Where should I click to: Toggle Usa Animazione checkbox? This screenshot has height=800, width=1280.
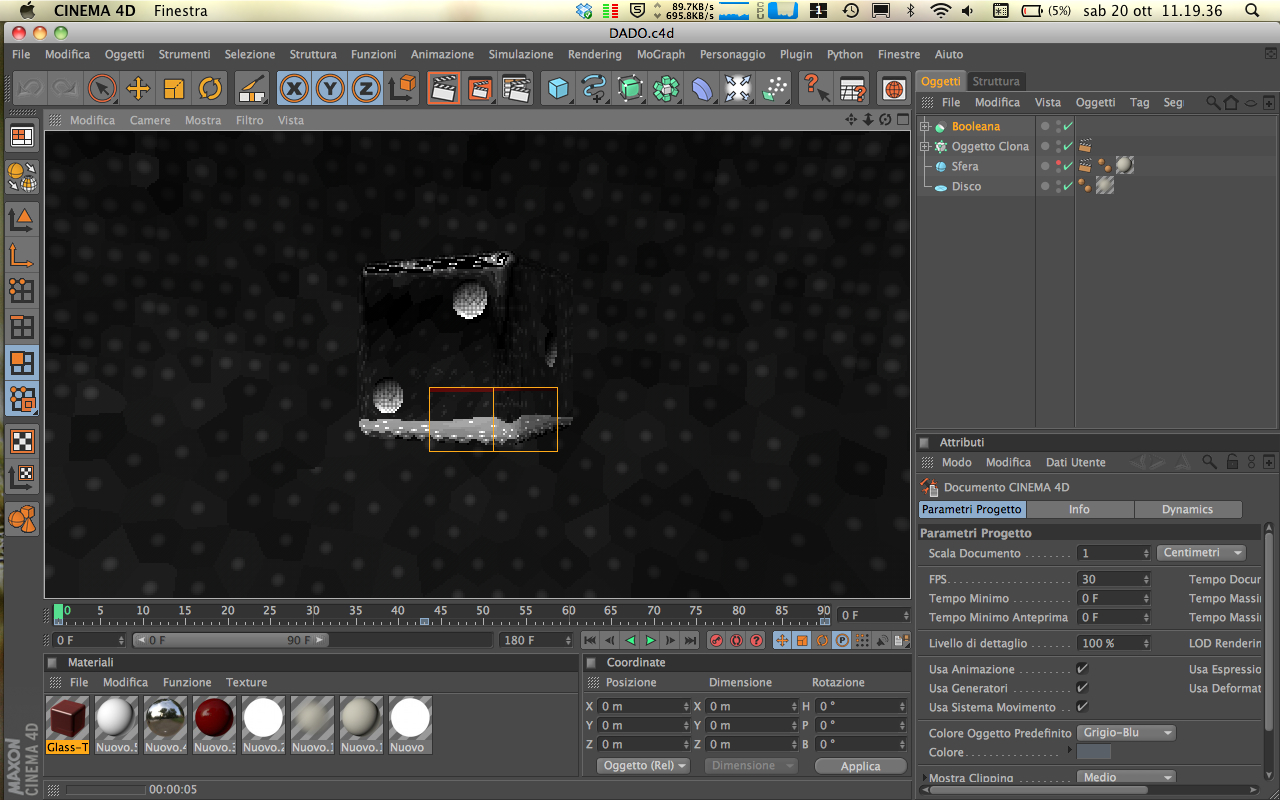[x=1082, y=669]
